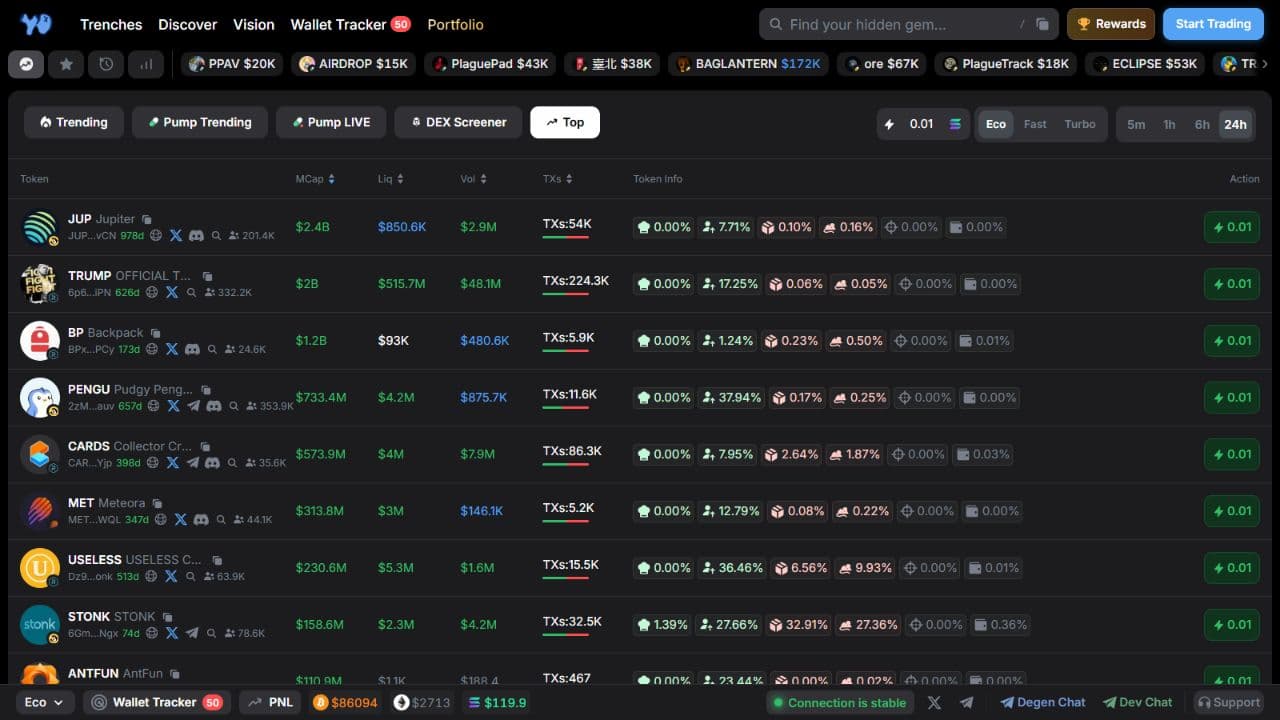Click the home logo icon
The width and height of the screenshot is (1280, 720).
coord(35,24)
